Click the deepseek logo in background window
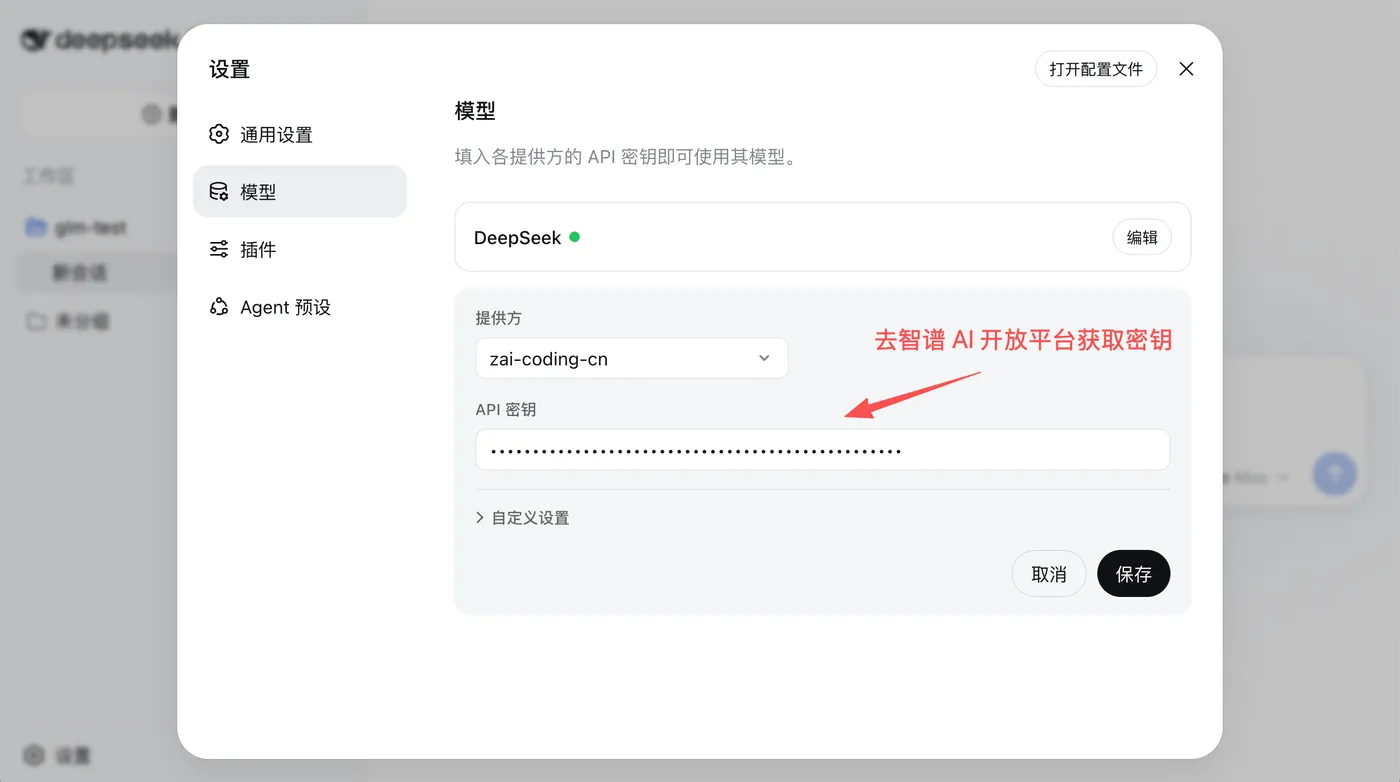This screenshot has height=782, width=1400. pyautogui.click(x=100, y=40)
